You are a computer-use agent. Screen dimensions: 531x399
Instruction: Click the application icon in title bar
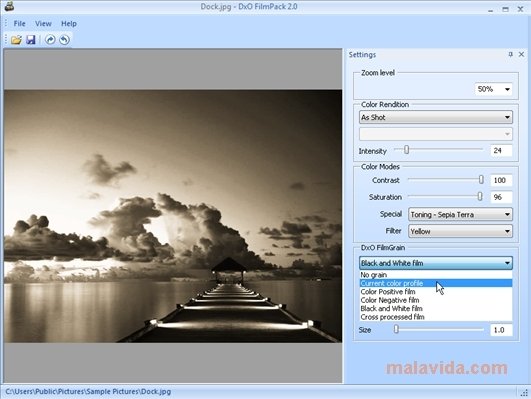pyautogui.click(x=9, y=6)
